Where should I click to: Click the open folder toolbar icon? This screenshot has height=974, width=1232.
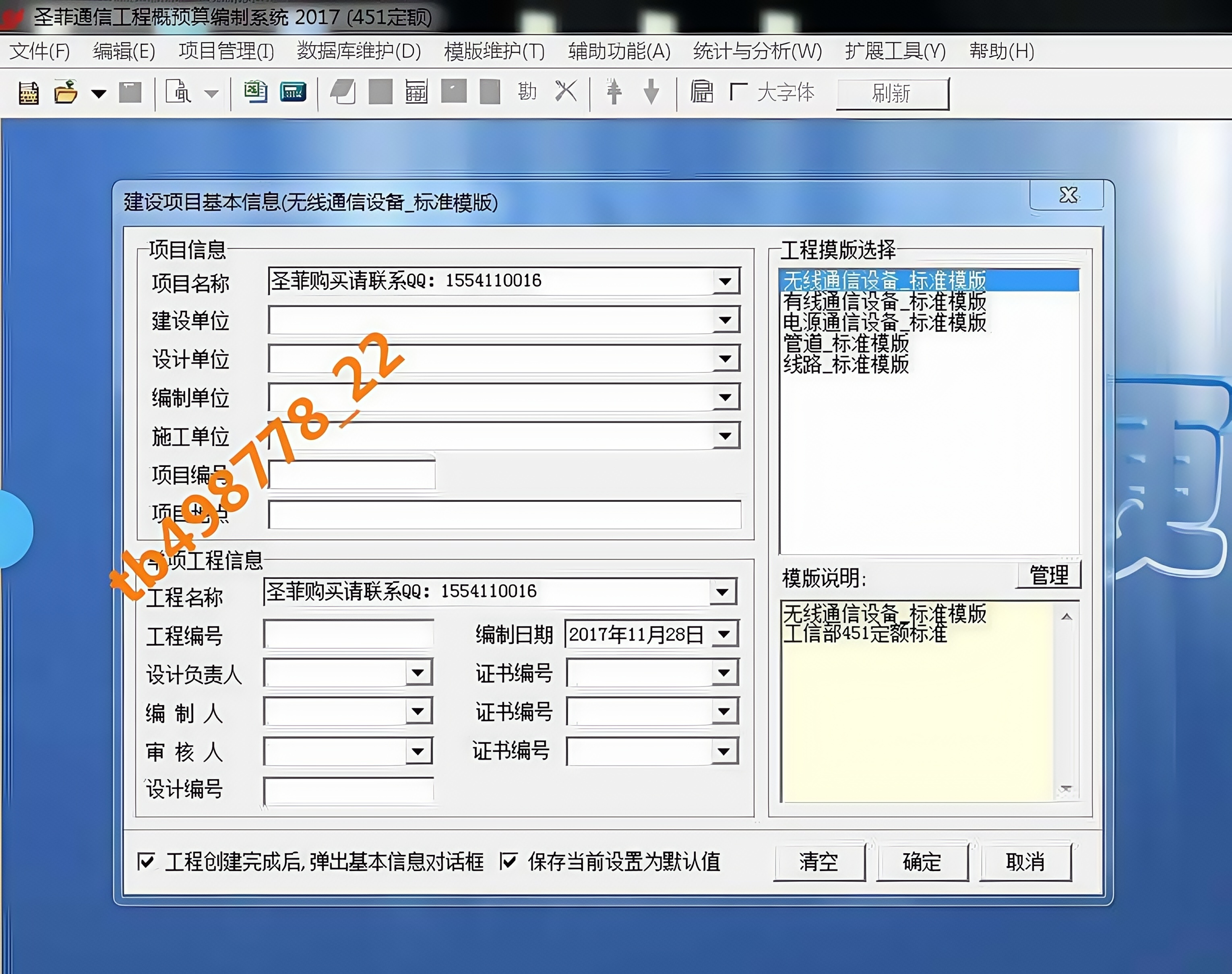66,93
